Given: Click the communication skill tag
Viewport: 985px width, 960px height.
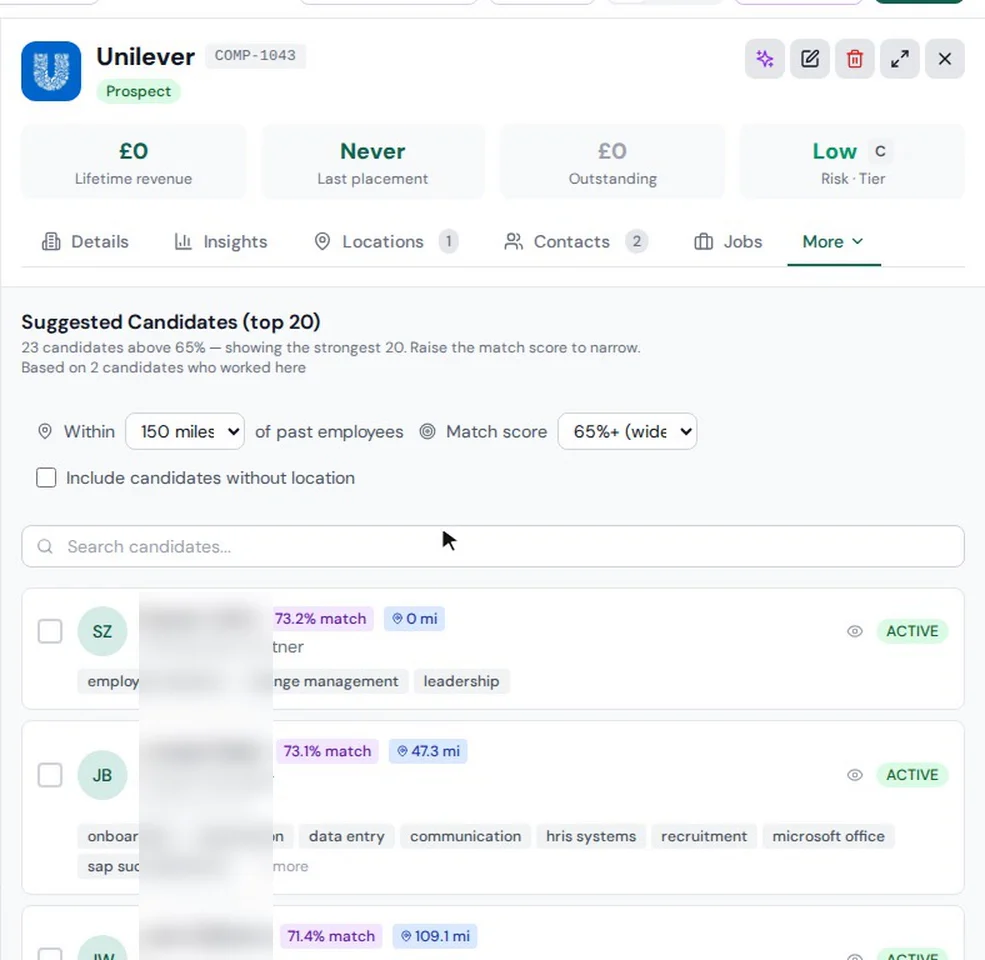Looking at the screenshot, I should pyautogui.click(x=465, y=837).
